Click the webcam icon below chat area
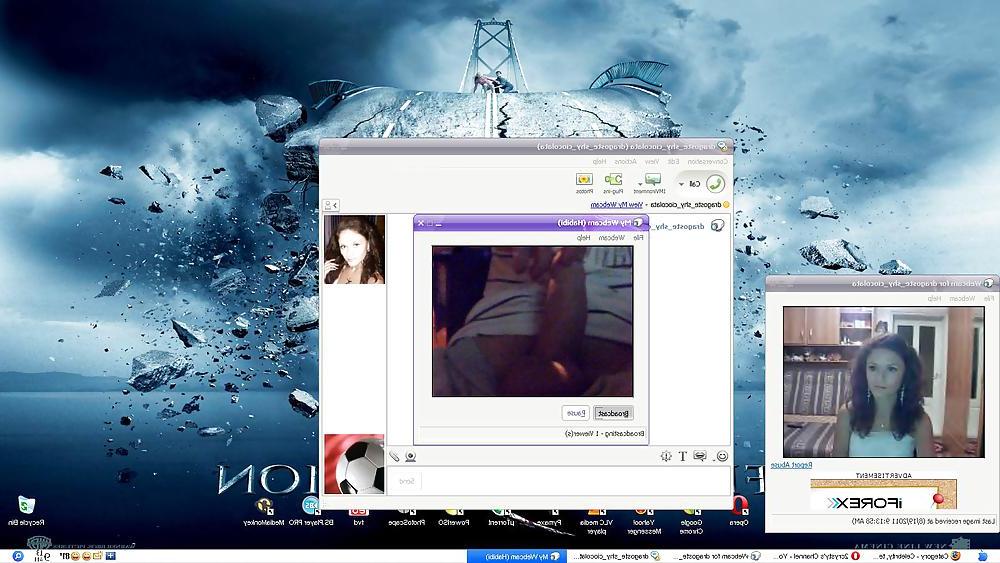 tap(411, 456)
